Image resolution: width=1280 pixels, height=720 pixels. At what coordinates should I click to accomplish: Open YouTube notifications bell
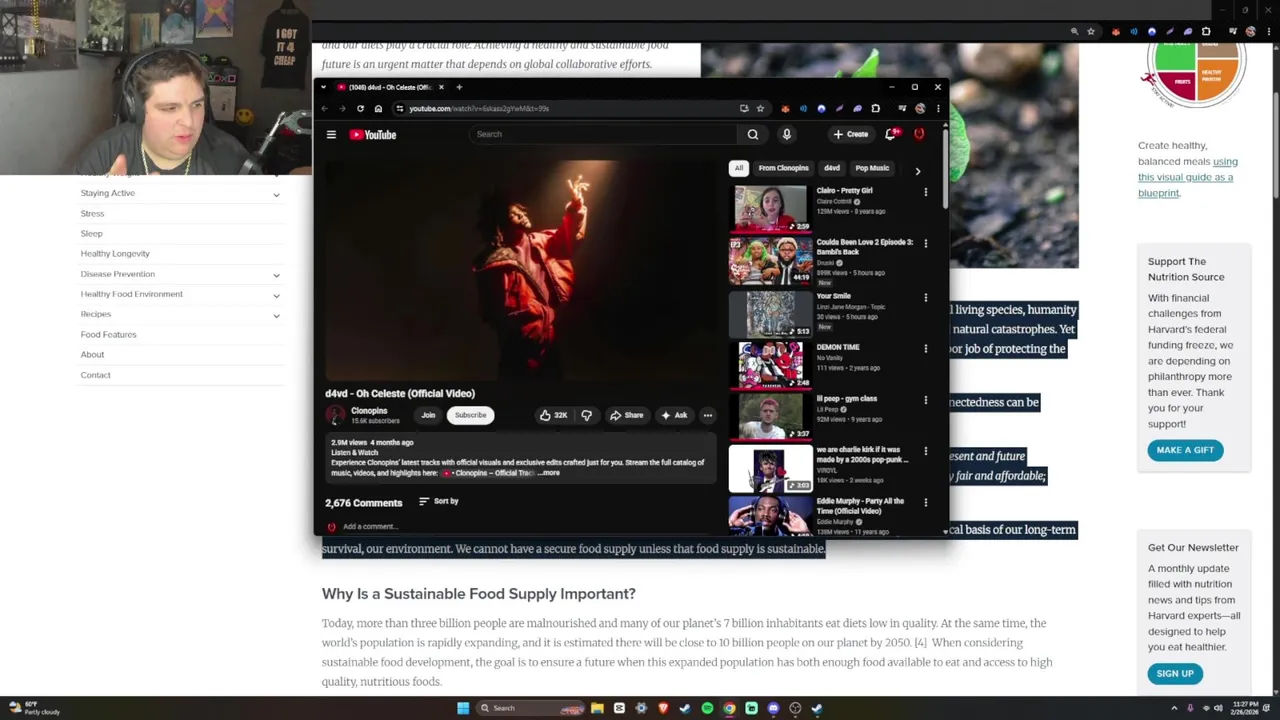(890, 134)
